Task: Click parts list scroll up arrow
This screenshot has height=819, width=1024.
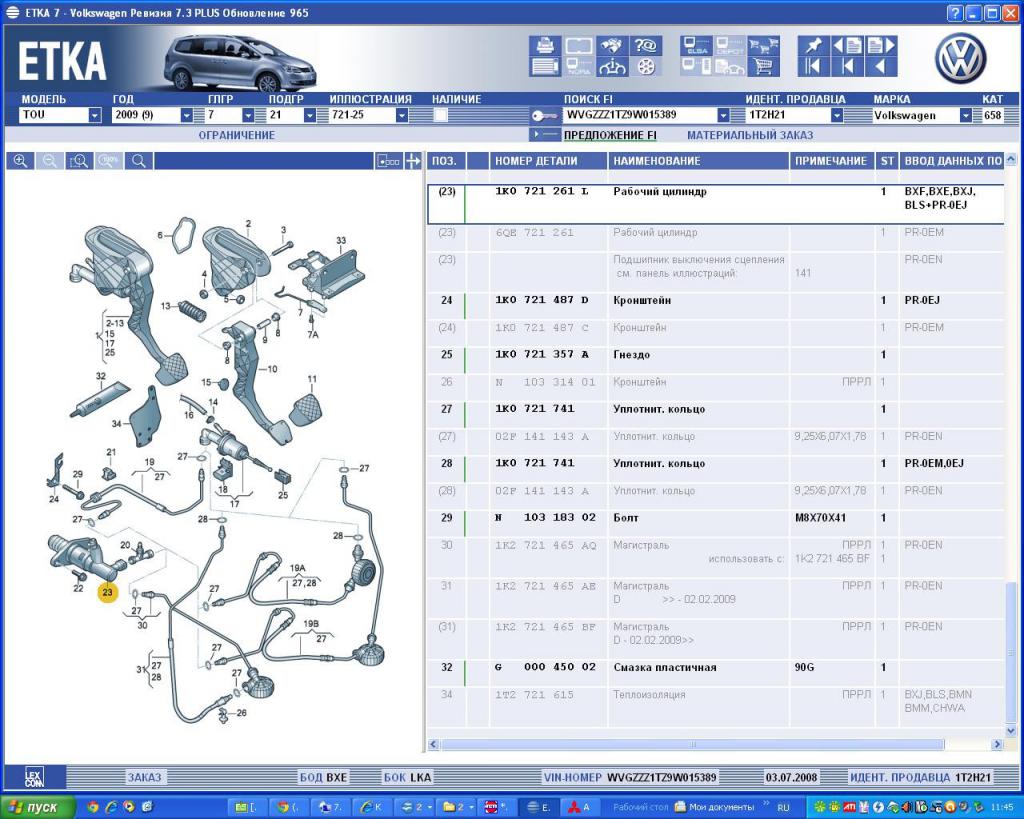Action: click(1011, 159)
